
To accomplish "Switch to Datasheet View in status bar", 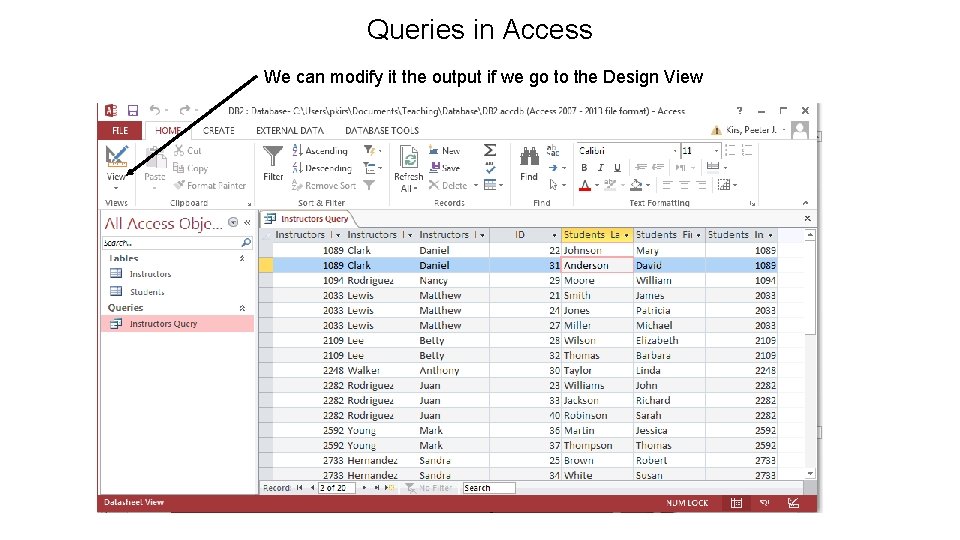I will (x=736, y=503).
